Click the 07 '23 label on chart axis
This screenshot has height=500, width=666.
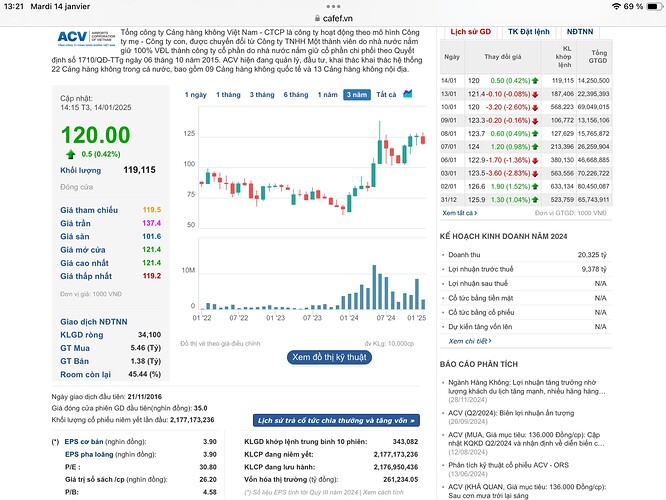[x=312, y=318]
